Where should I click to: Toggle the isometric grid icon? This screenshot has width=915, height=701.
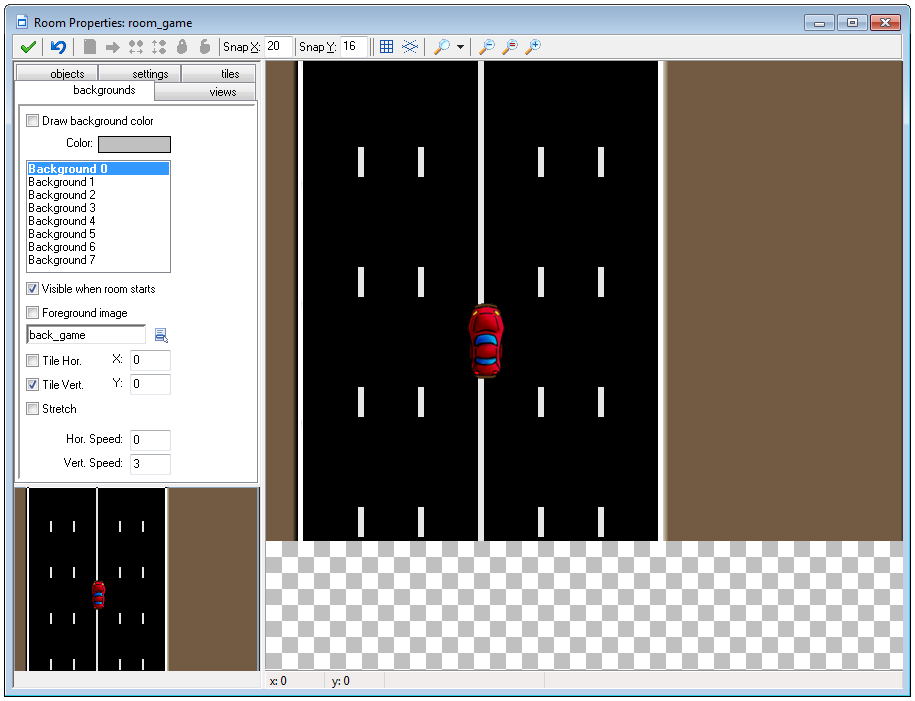coord(410,47)
